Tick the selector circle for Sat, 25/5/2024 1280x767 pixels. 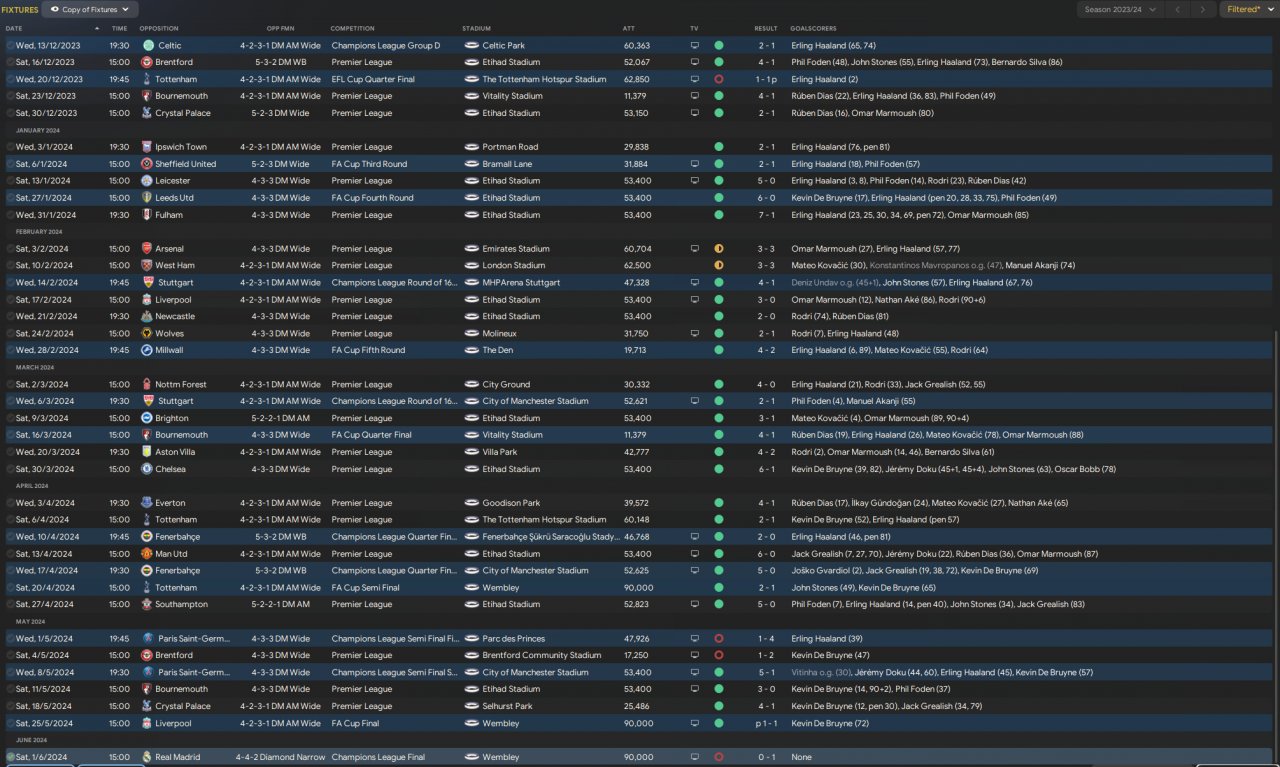click(x=10, y=723)
